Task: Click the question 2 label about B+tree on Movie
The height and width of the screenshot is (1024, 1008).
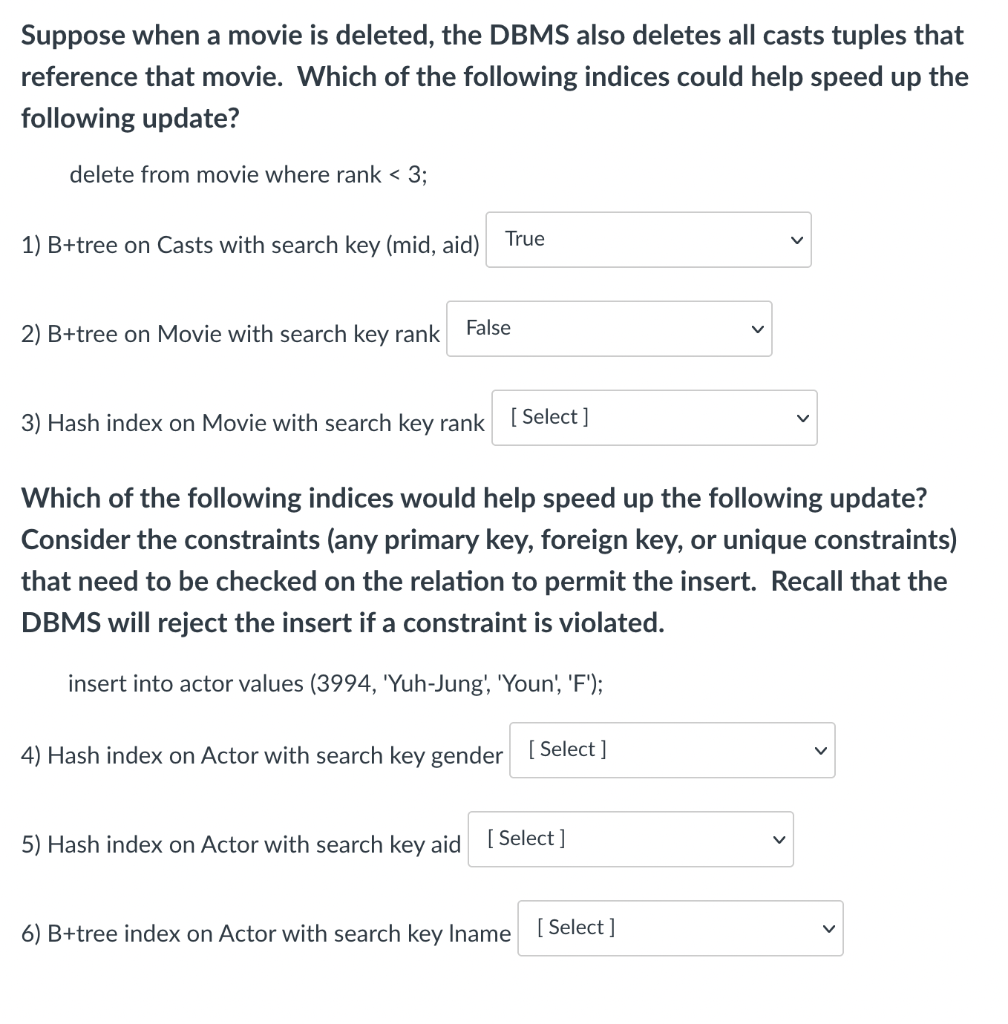Action: [x=228, y=333]
